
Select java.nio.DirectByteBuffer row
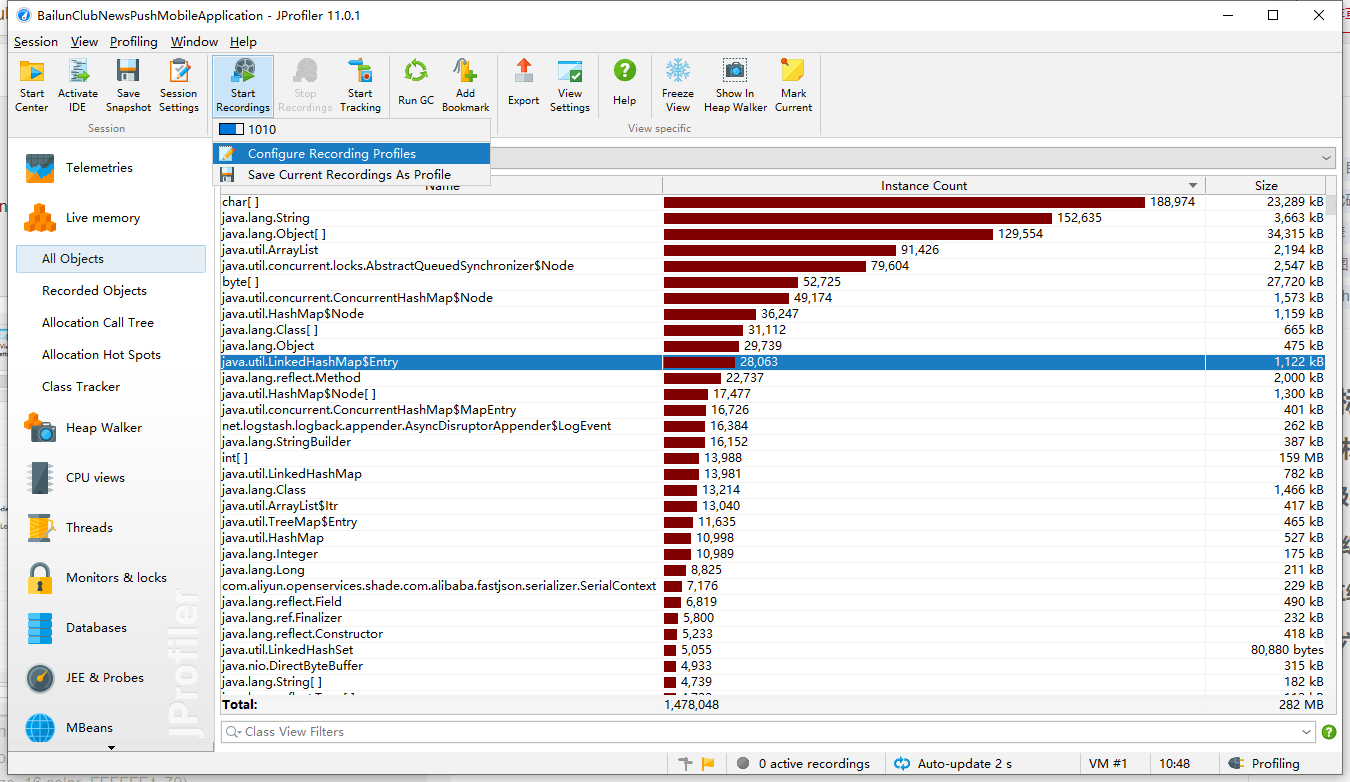click(772, 666)
